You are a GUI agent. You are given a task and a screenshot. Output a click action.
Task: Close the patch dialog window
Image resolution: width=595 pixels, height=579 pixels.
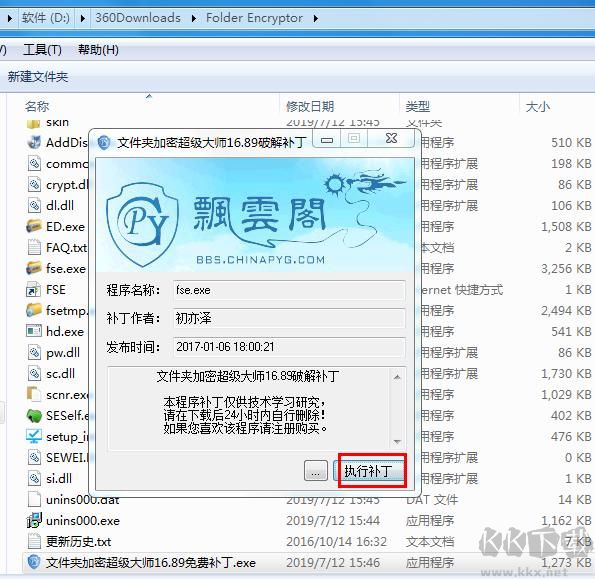coord(391,138)
